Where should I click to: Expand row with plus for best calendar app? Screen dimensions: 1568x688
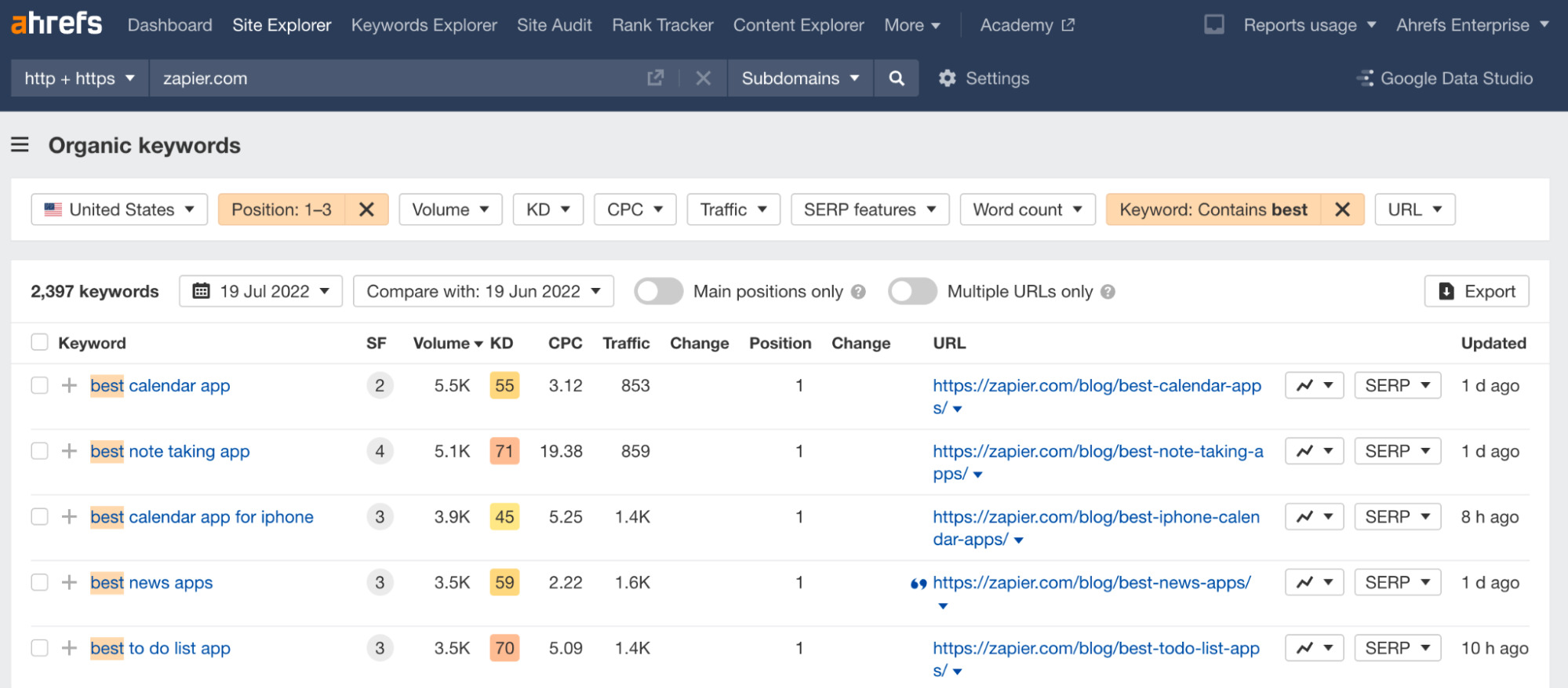(x=69, y=385)
